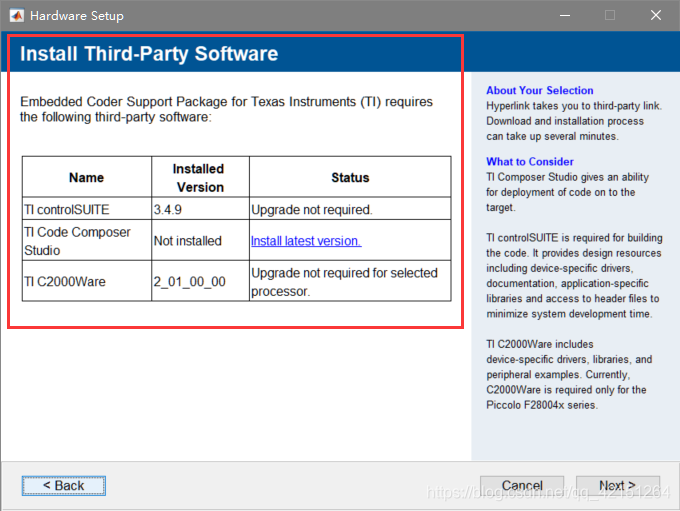The height and width of the screenshot is (511, 680).
Task: Click the Installed Version column header
Action: tap(200, 177)
